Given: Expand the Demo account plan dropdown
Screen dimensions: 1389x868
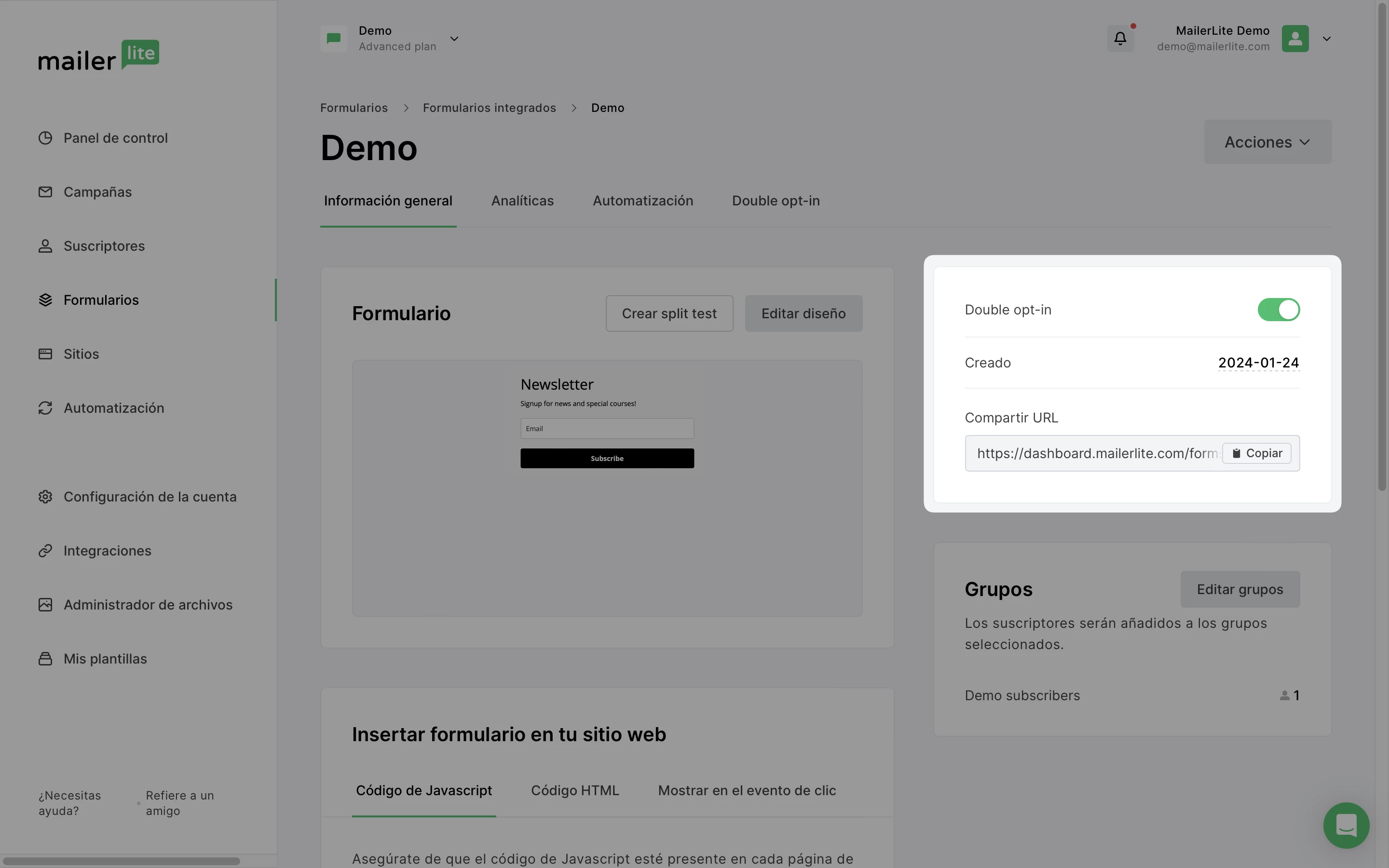Looking at the screenshot, I should click(454, 39).
